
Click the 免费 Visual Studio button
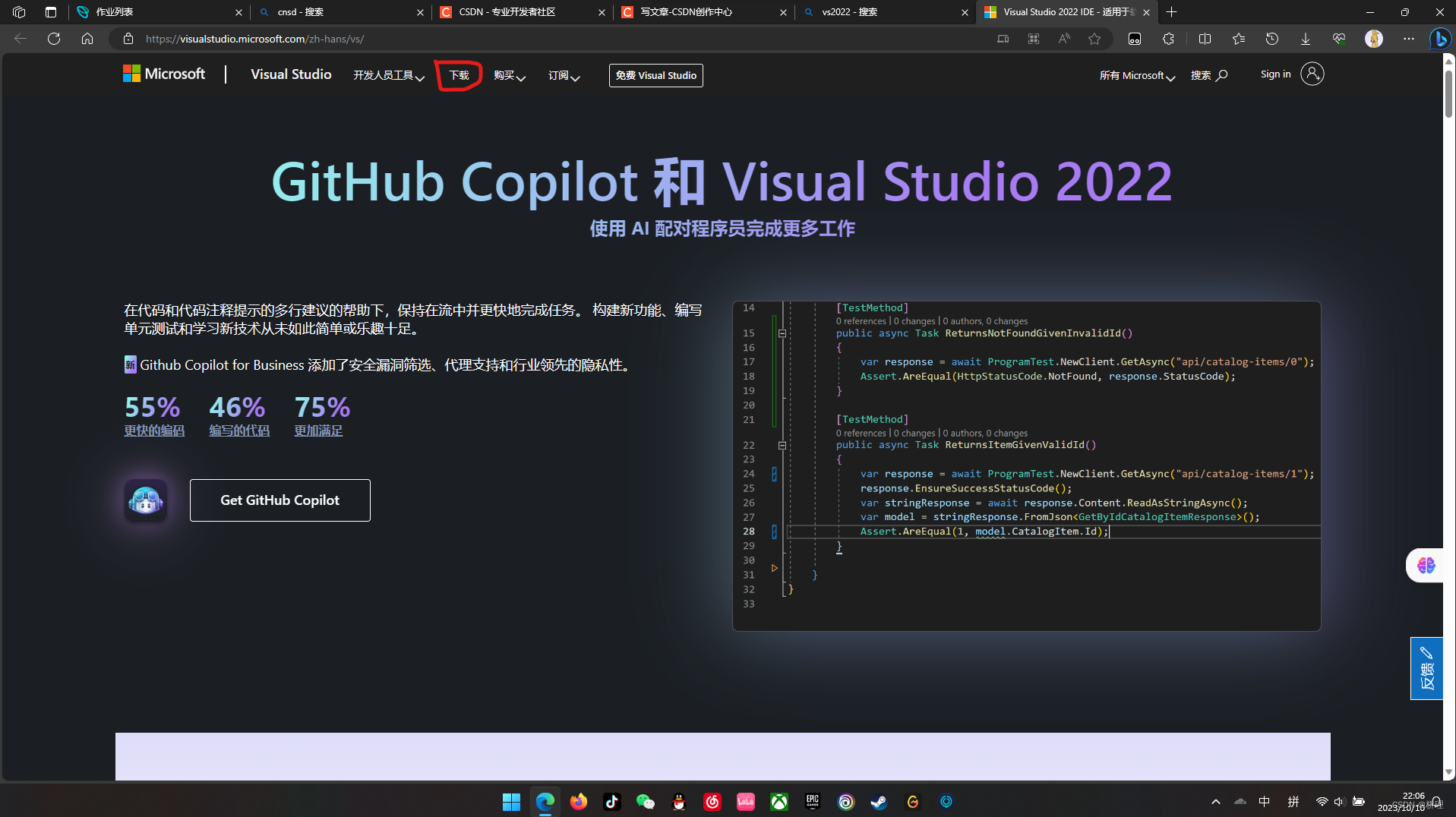pos(655,75)
